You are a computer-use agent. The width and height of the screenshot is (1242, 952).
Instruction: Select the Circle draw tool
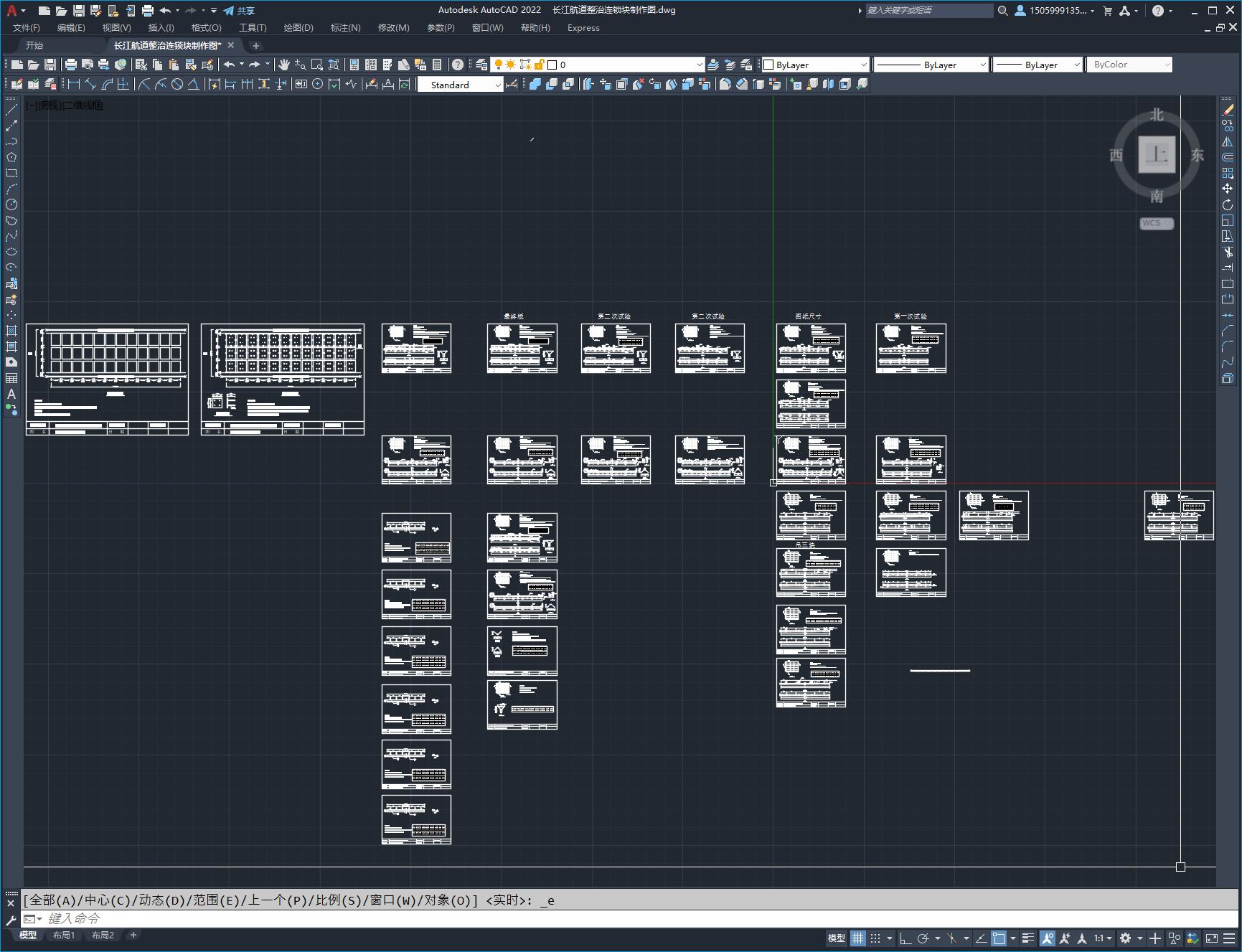click(11, 204)
